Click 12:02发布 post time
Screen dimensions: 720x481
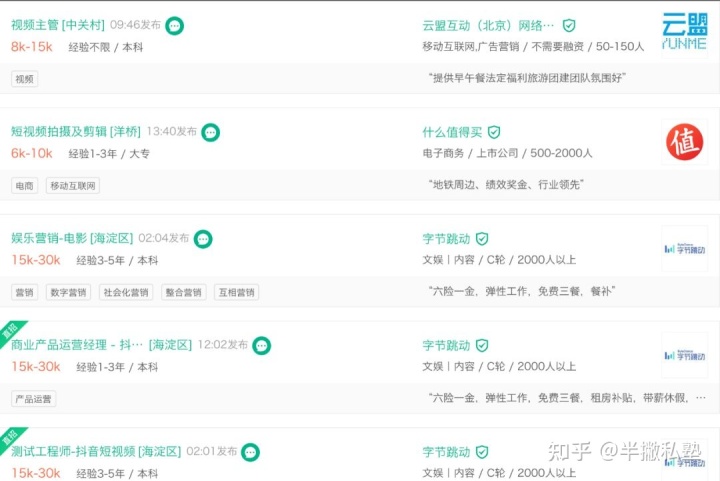[223, 345]
